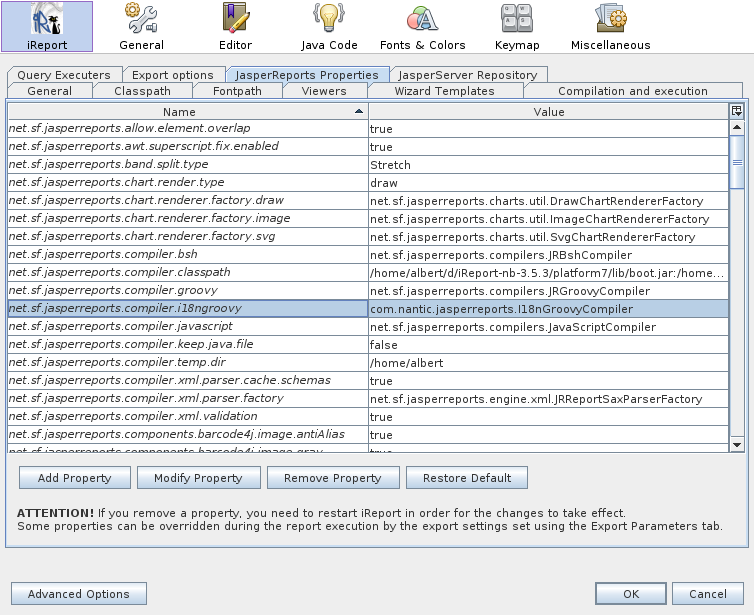754x615 pixels.
Task: Click the scrollbar up arrow
Action: pos(737,127)
